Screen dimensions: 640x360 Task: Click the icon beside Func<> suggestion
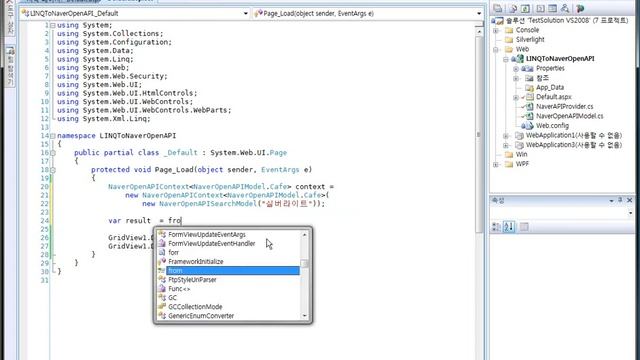click(162, 289)
